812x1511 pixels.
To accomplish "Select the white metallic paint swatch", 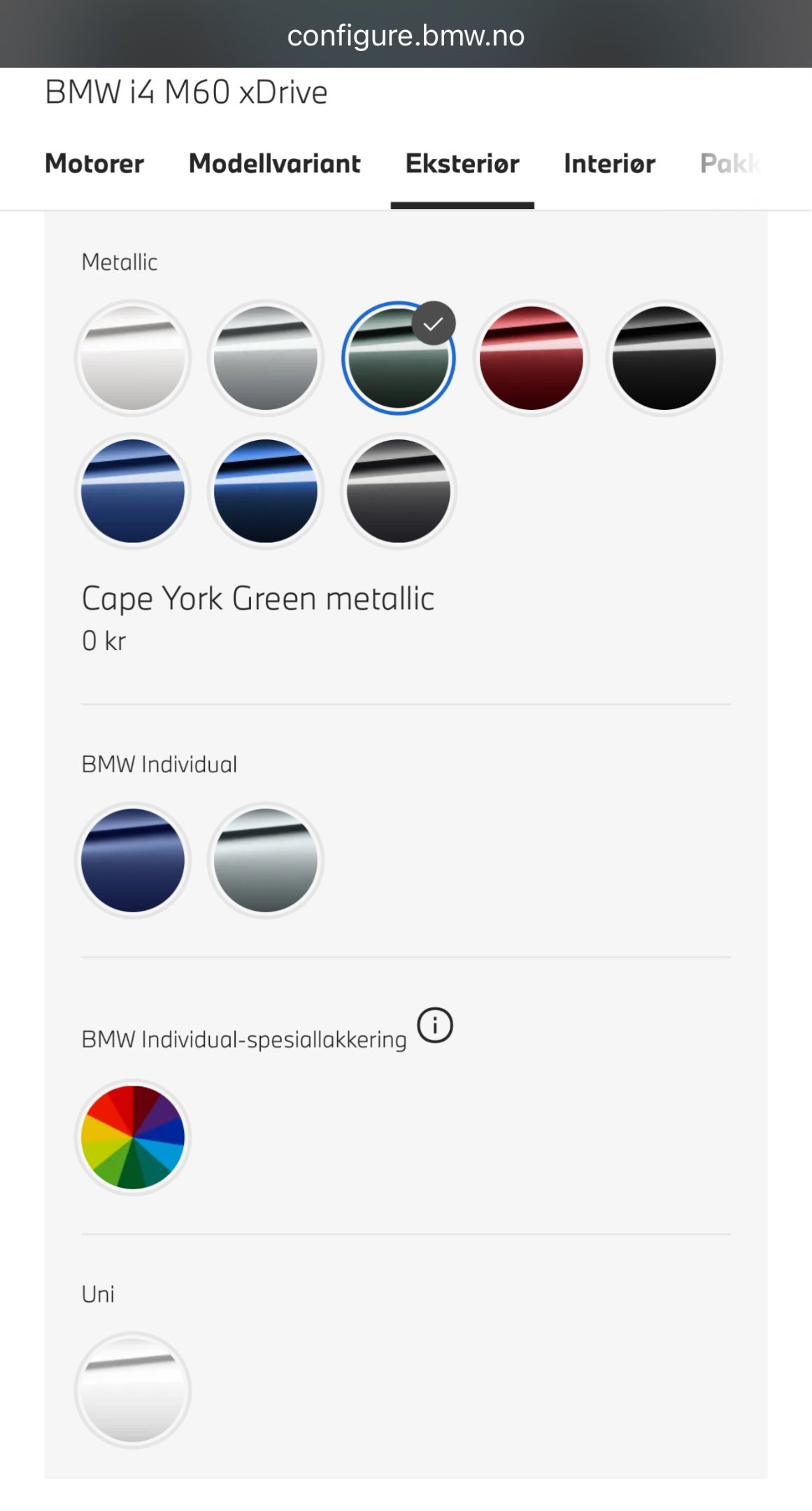I will [x=133, y=358].
